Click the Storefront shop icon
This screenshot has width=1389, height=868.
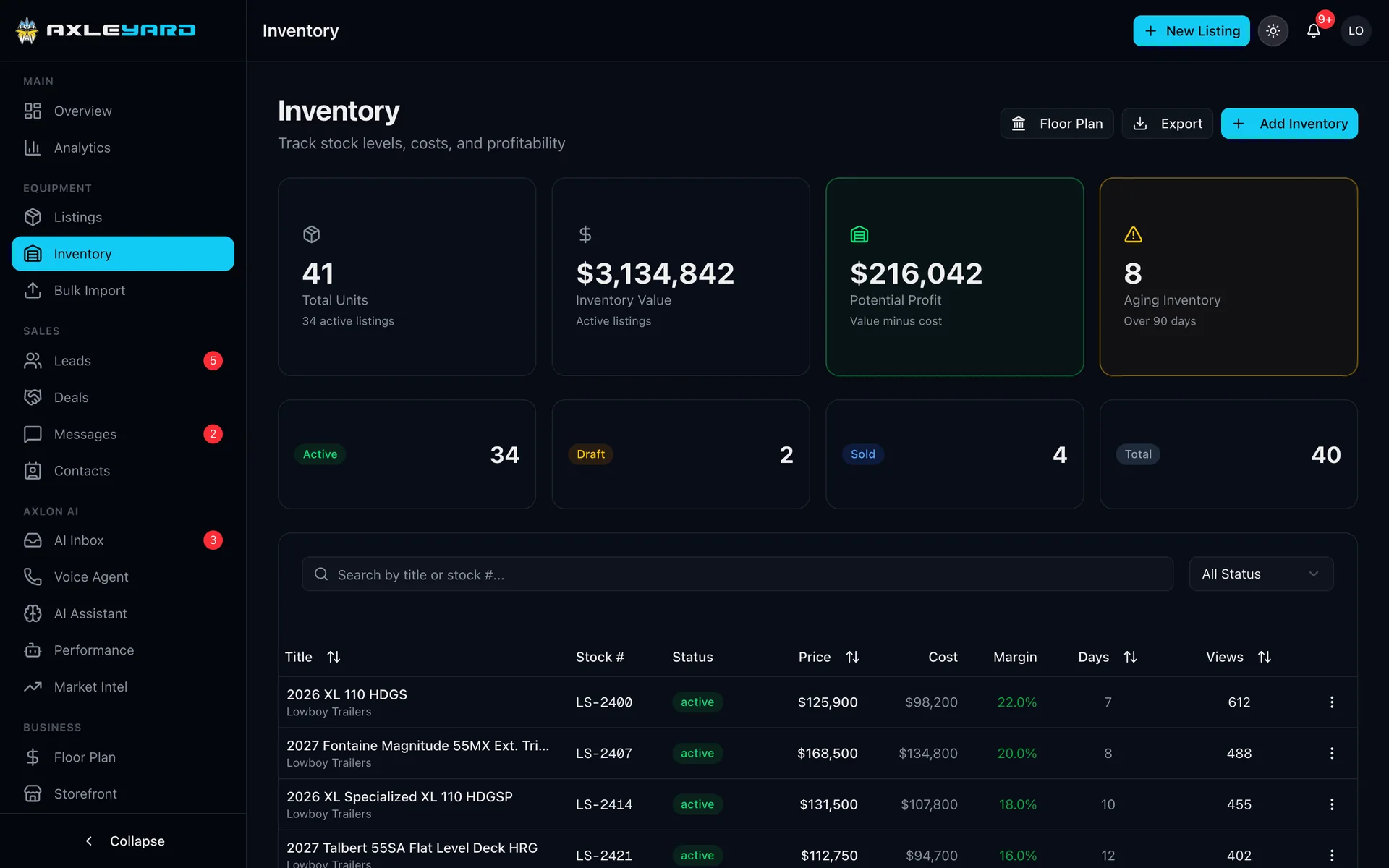tap(33, 793)
